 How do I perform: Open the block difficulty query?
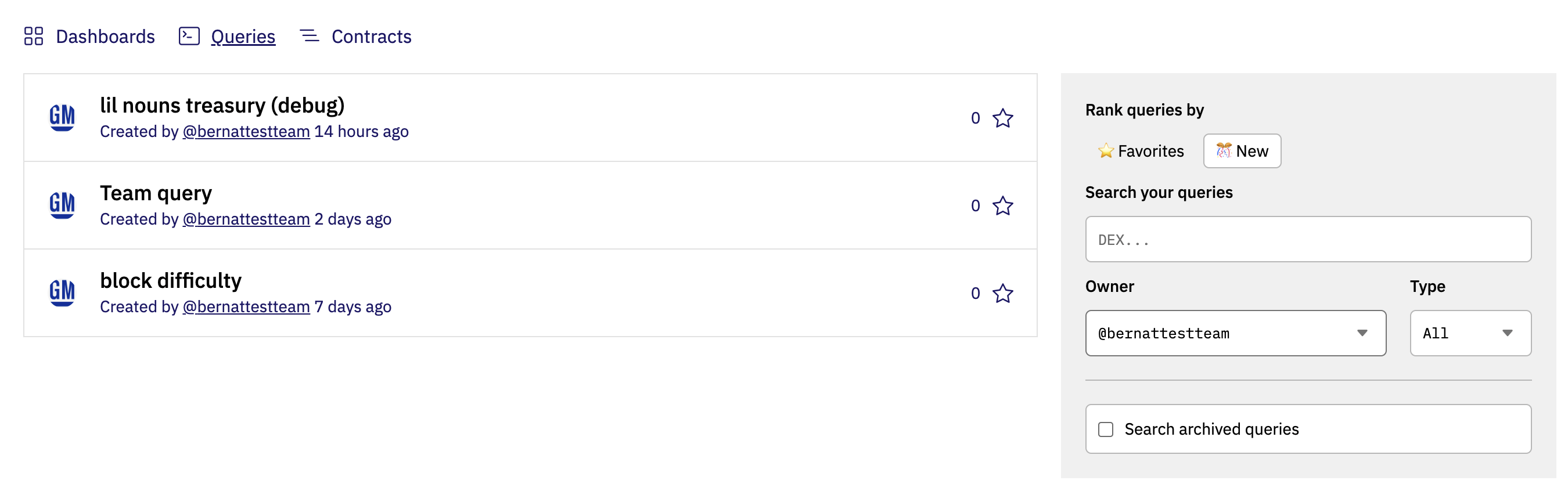(170, 280)
